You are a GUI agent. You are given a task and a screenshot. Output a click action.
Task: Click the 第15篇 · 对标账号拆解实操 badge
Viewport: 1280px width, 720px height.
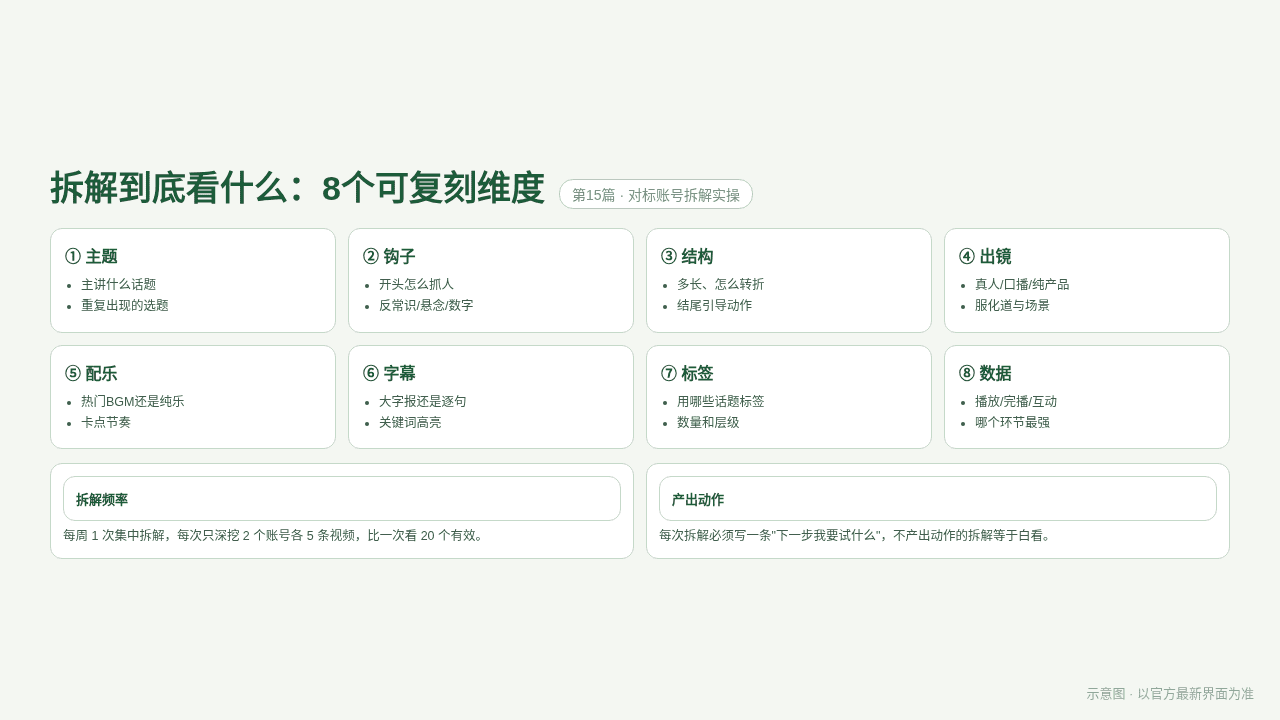656,195
